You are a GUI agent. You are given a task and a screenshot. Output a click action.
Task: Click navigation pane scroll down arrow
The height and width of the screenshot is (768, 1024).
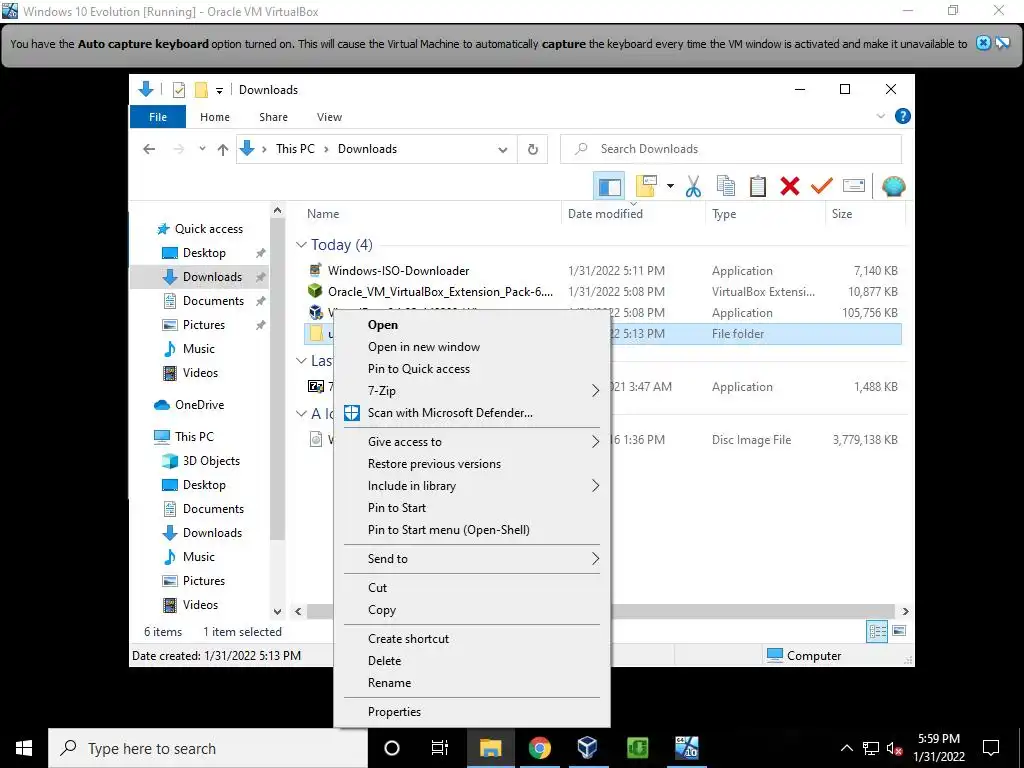pos(278,612)
